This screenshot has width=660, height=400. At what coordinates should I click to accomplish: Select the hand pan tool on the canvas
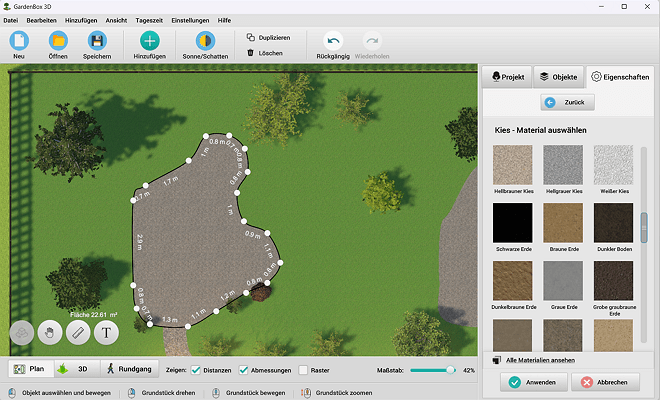pyautogui.click(x=50, y=333)
